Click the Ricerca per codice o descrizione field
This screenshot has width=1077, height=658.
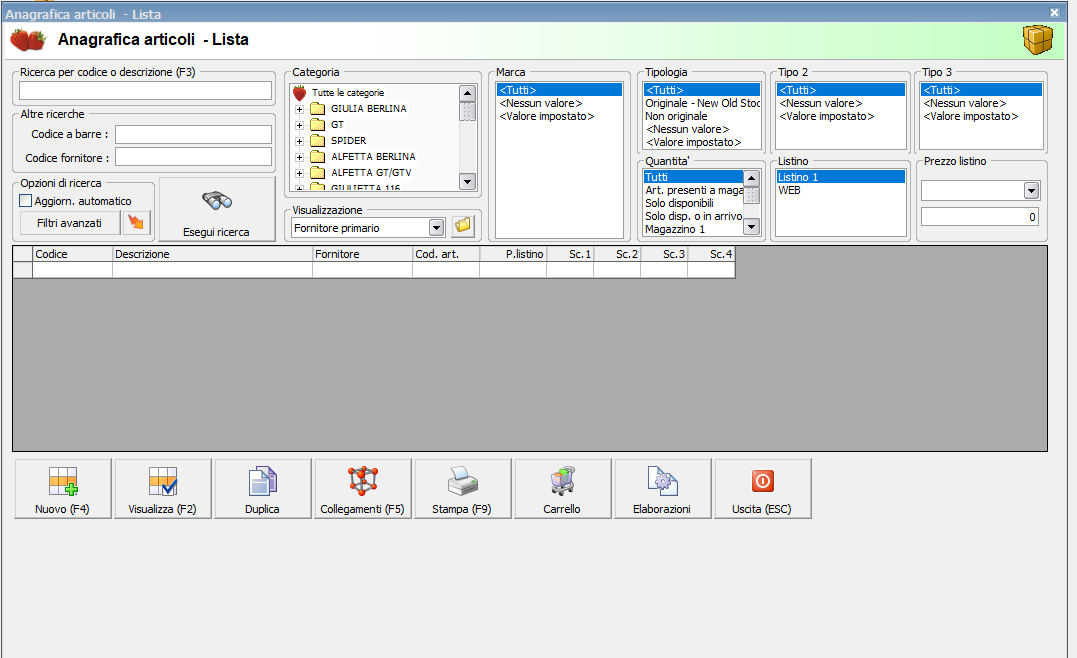click(x=146, y=91)
